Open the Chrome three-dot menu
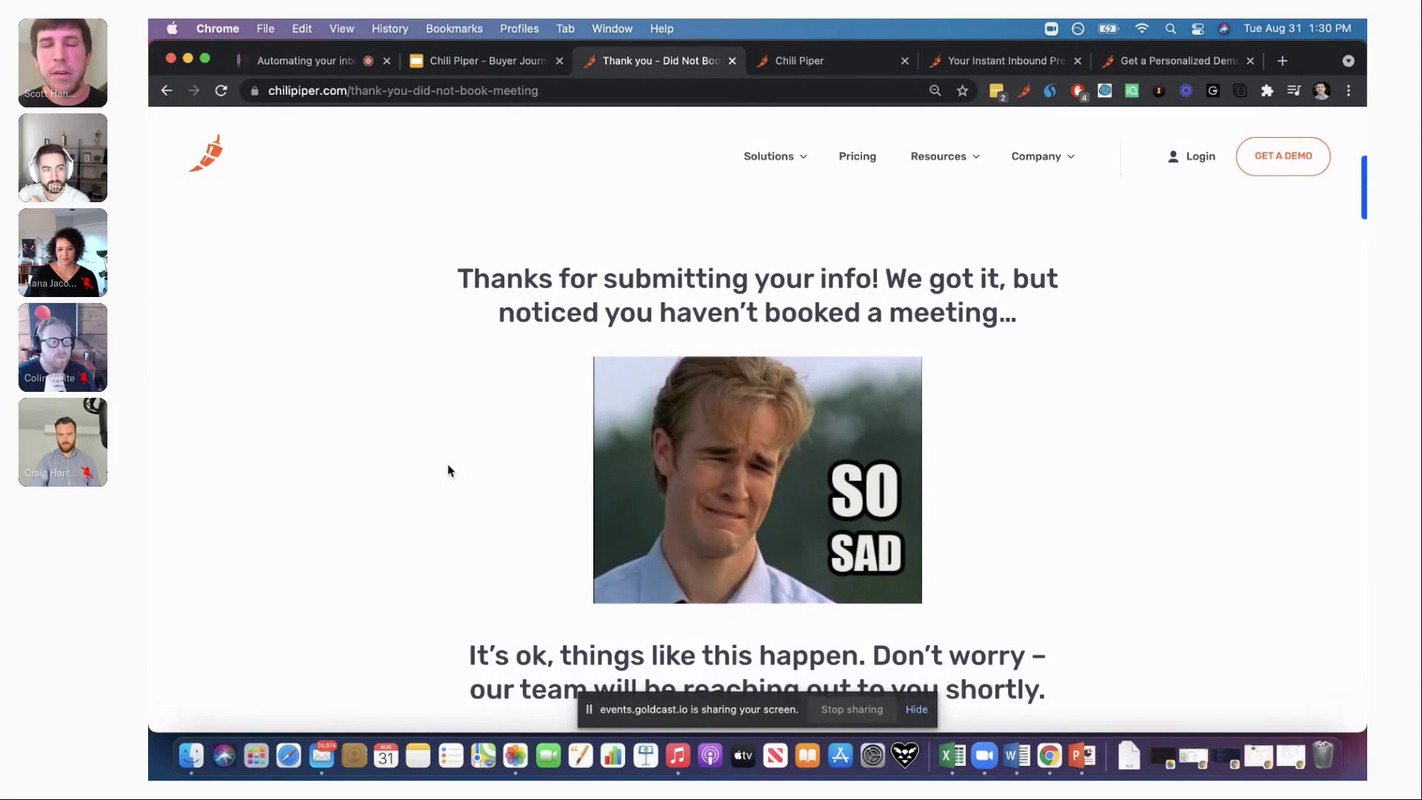The width and height of the screenshot is (1422, 800). point(1348,90)
